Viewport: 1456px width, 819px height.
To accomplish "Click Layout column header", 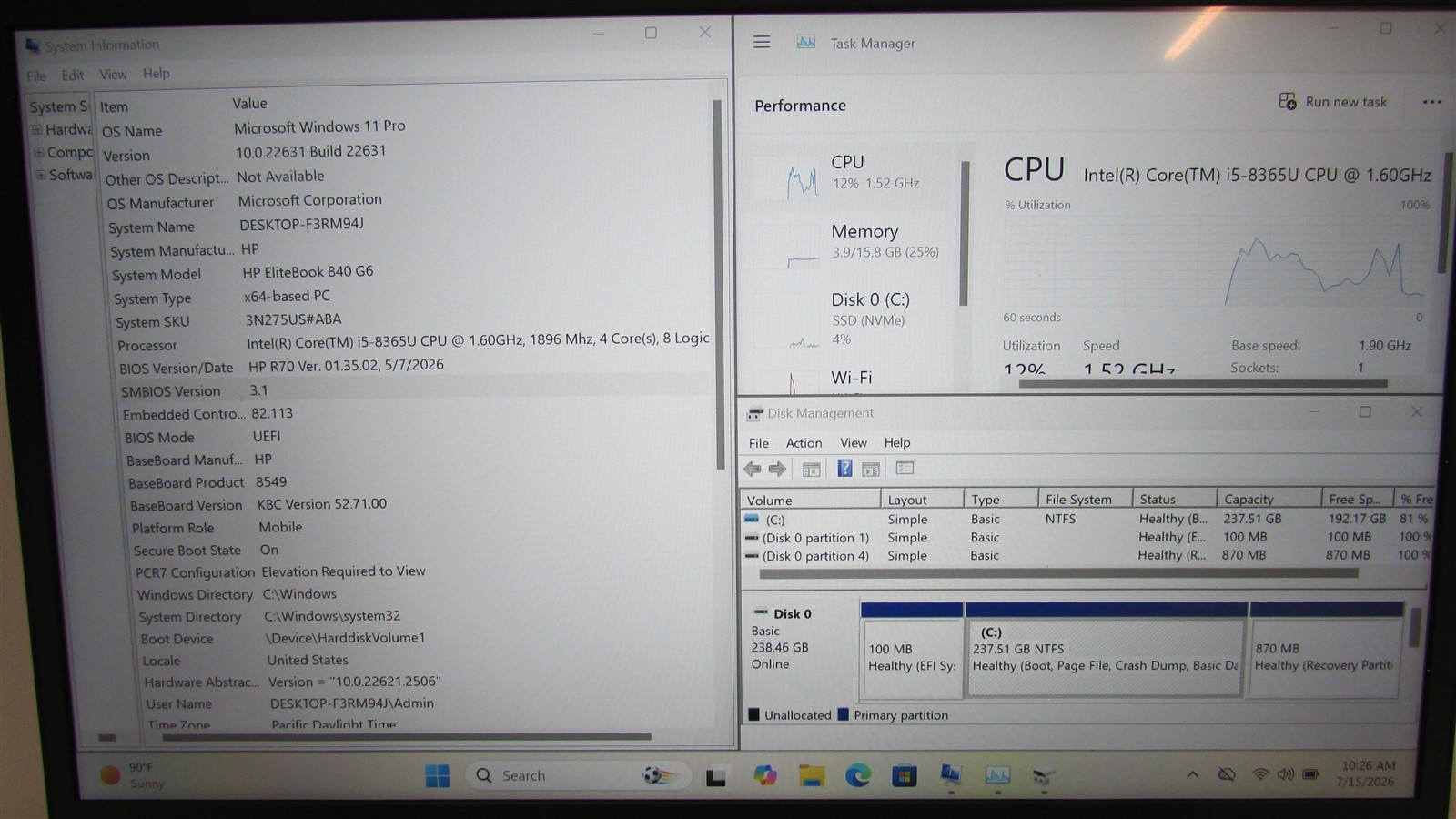I will [x=922, y=500].
